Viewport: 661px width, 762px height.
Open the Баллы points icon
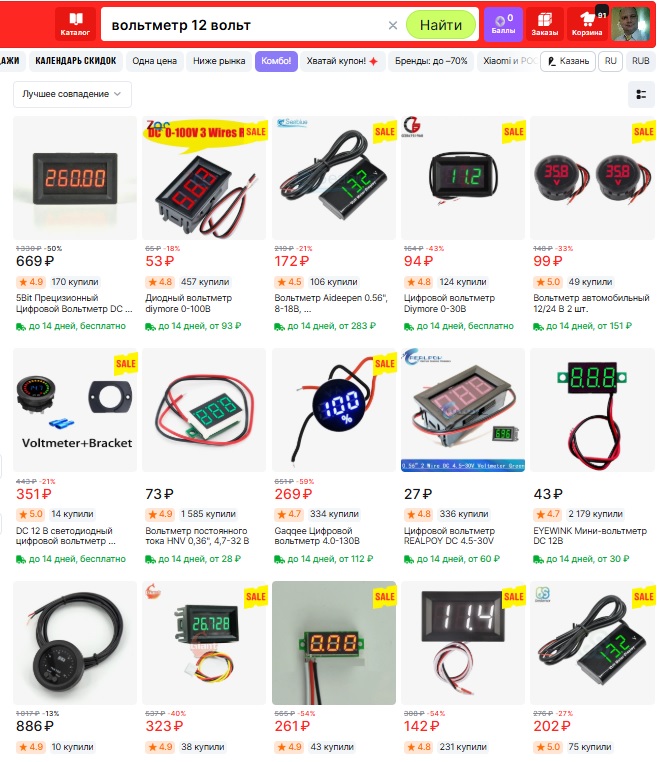click(x=504, y=24)
